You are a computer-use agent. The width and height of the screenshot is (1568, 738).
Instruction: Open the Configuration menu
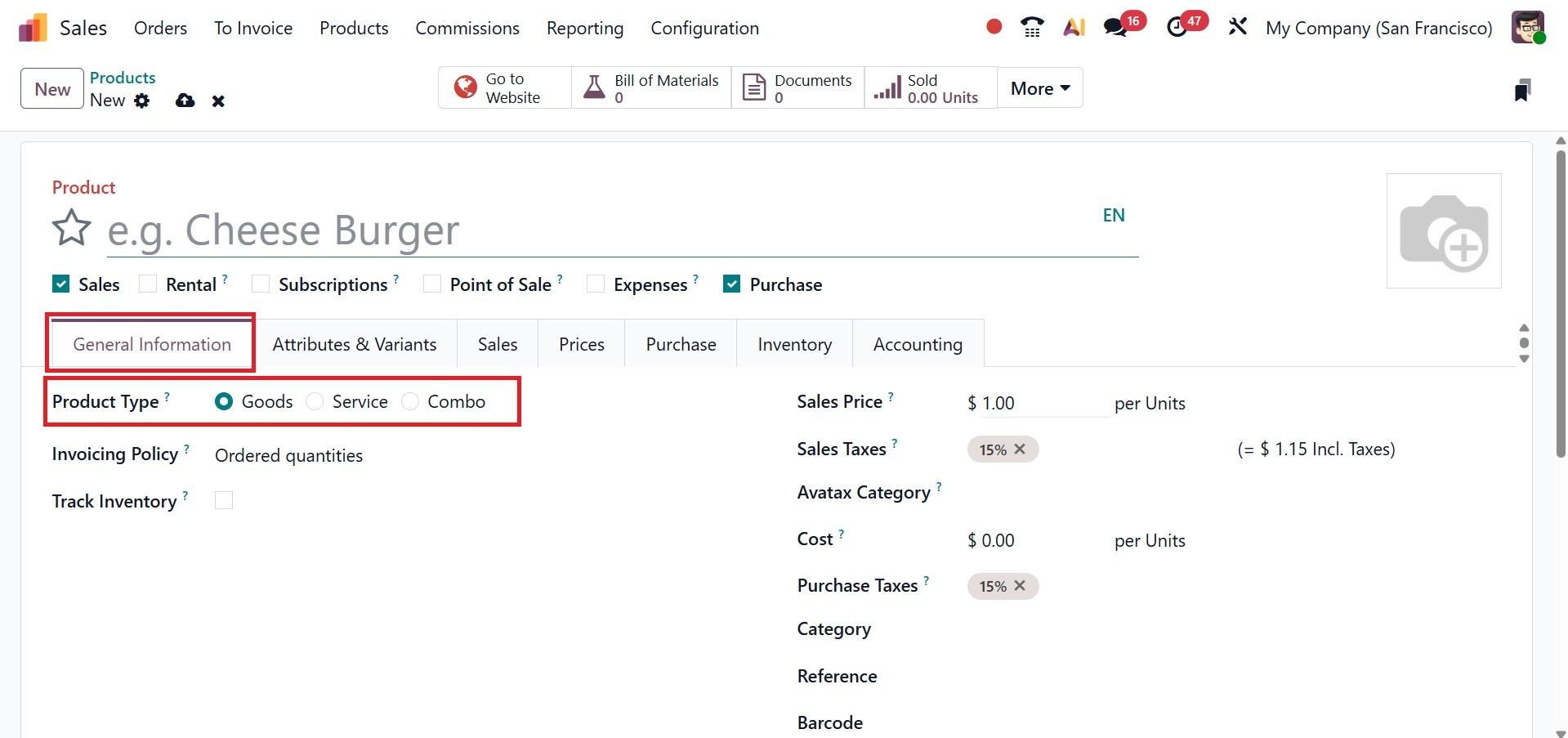tap(704, 28)
